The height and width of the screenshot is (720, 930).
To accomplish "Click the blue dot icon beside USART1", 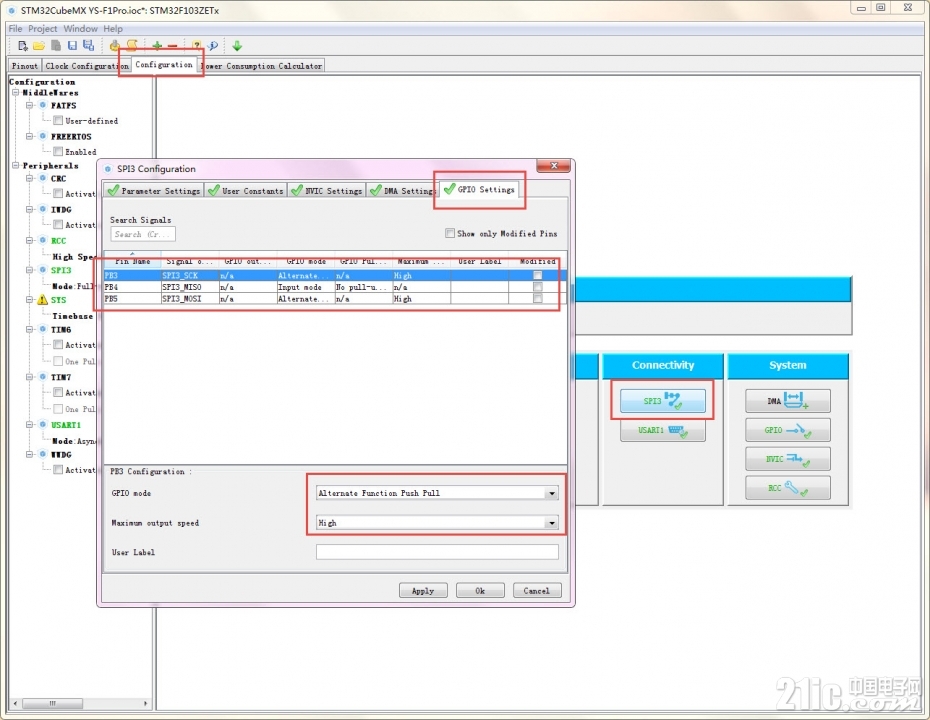I will point(43,425).
